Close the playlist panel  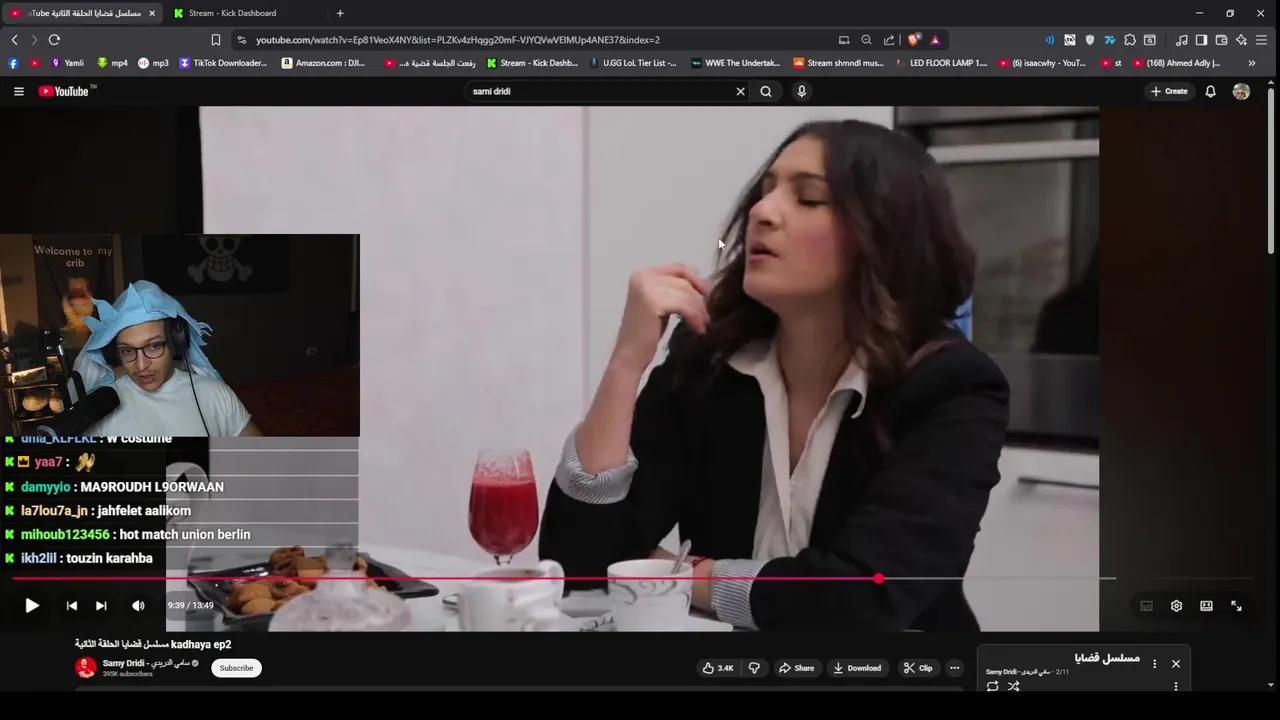click(x=1175, y=664)
